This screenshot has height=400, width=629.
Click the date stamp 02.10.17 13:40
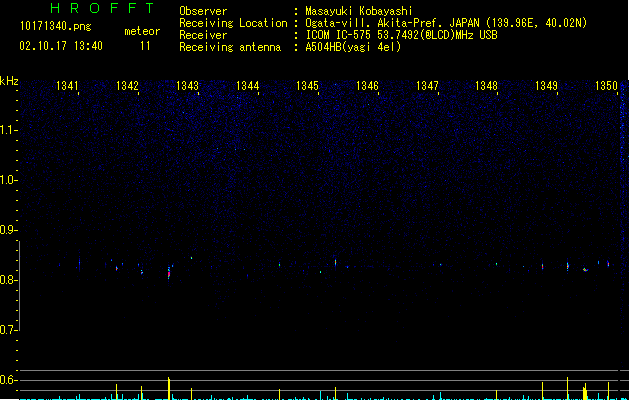click(61, 46)
